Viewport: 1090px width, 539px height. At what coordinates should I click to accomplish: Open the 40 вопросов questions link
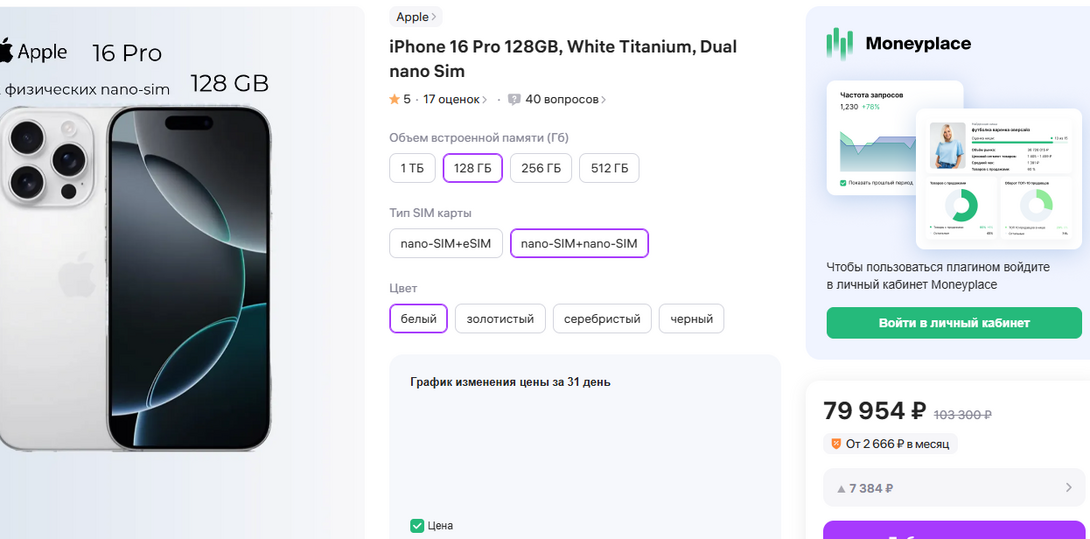pos(565,100)
